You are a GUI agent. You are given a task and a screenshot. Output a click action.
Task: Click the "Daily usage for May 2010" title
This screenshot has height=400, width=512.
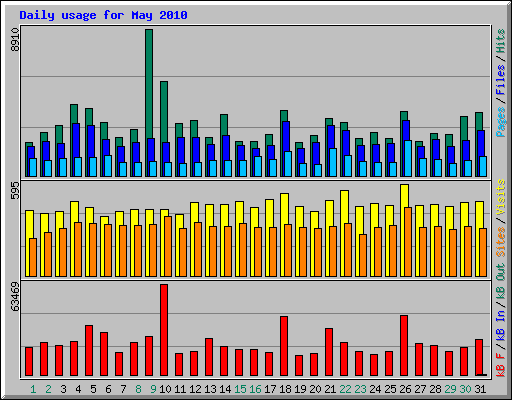[103, 15]
